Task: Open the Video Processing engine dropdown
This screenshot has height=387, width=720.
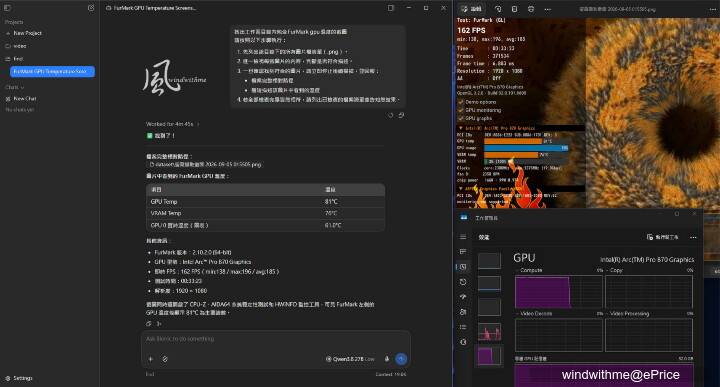Action: [x=627, y=314]
